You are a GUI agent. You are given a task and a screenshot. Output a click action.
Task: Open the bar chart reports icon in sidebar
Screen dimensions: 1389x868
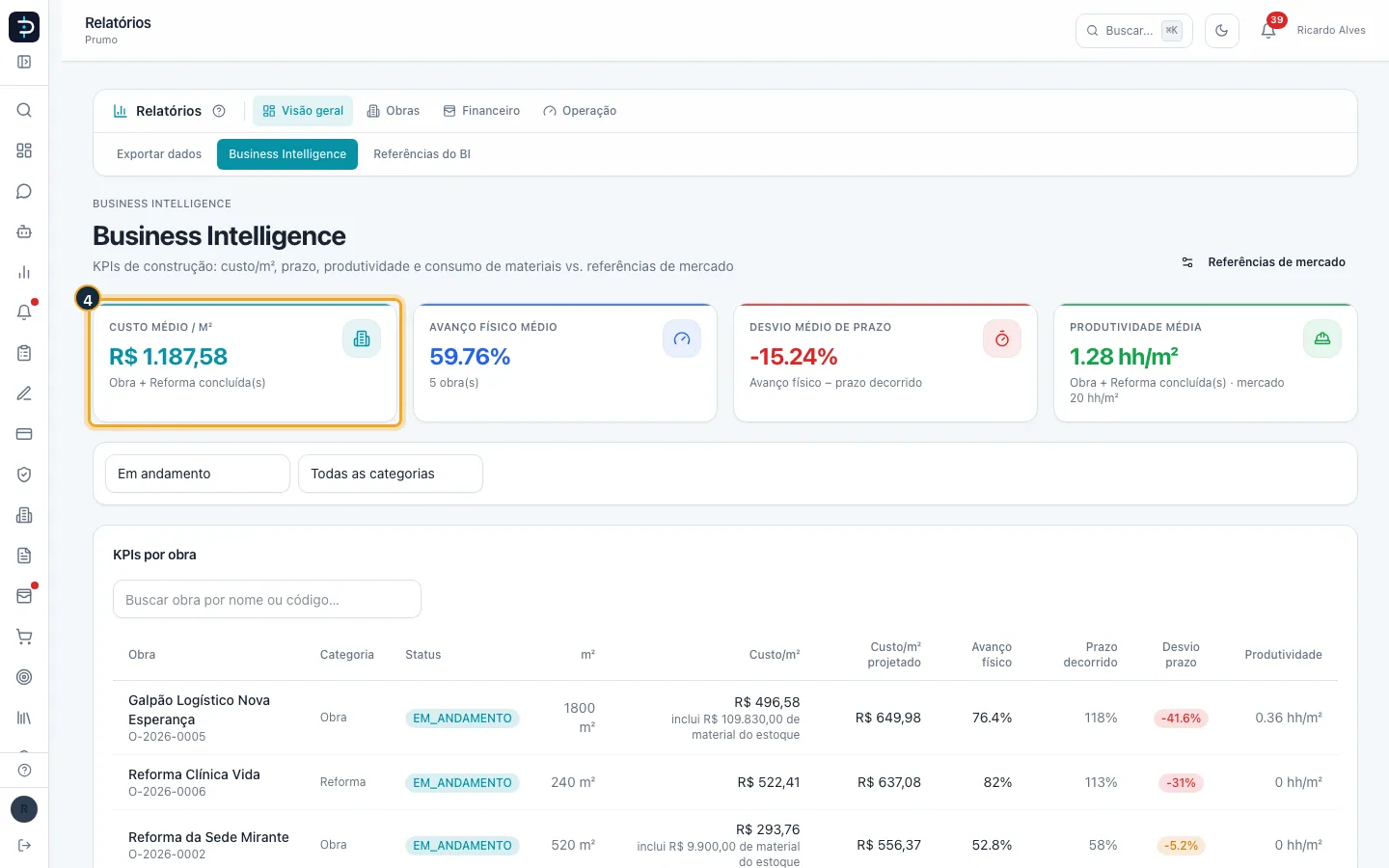24,272
